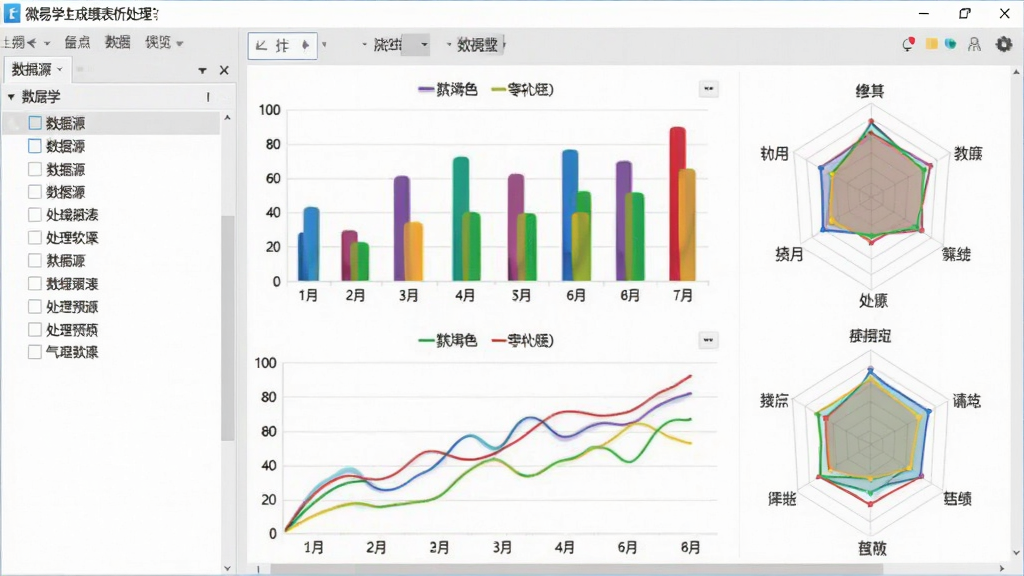Toggle the green series in line chart legend
Viewport: 1024px width, 576px height.
448,340
